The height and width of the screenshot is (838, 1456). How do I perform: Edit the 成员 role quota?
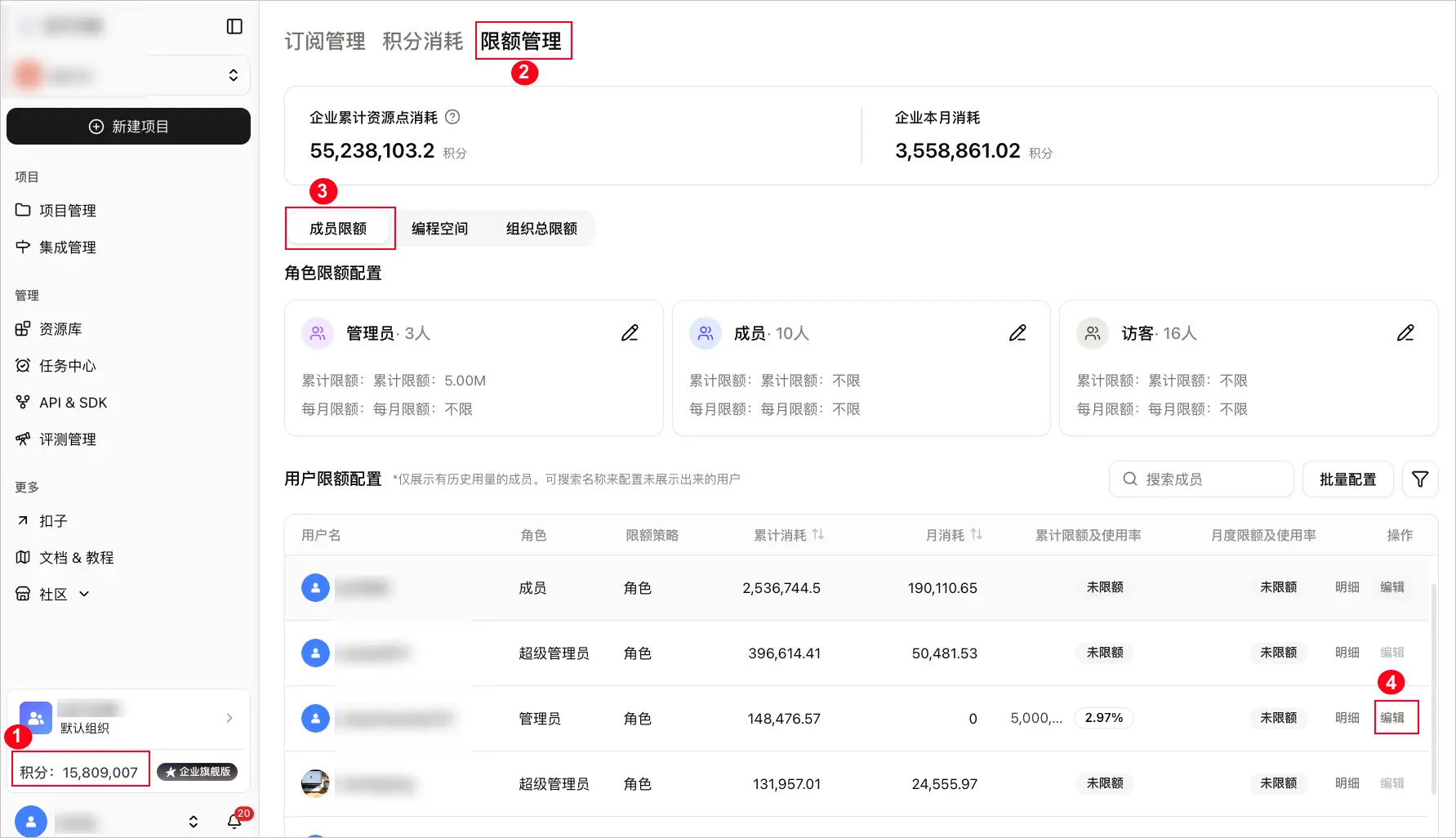click(x=1017, y=333)
